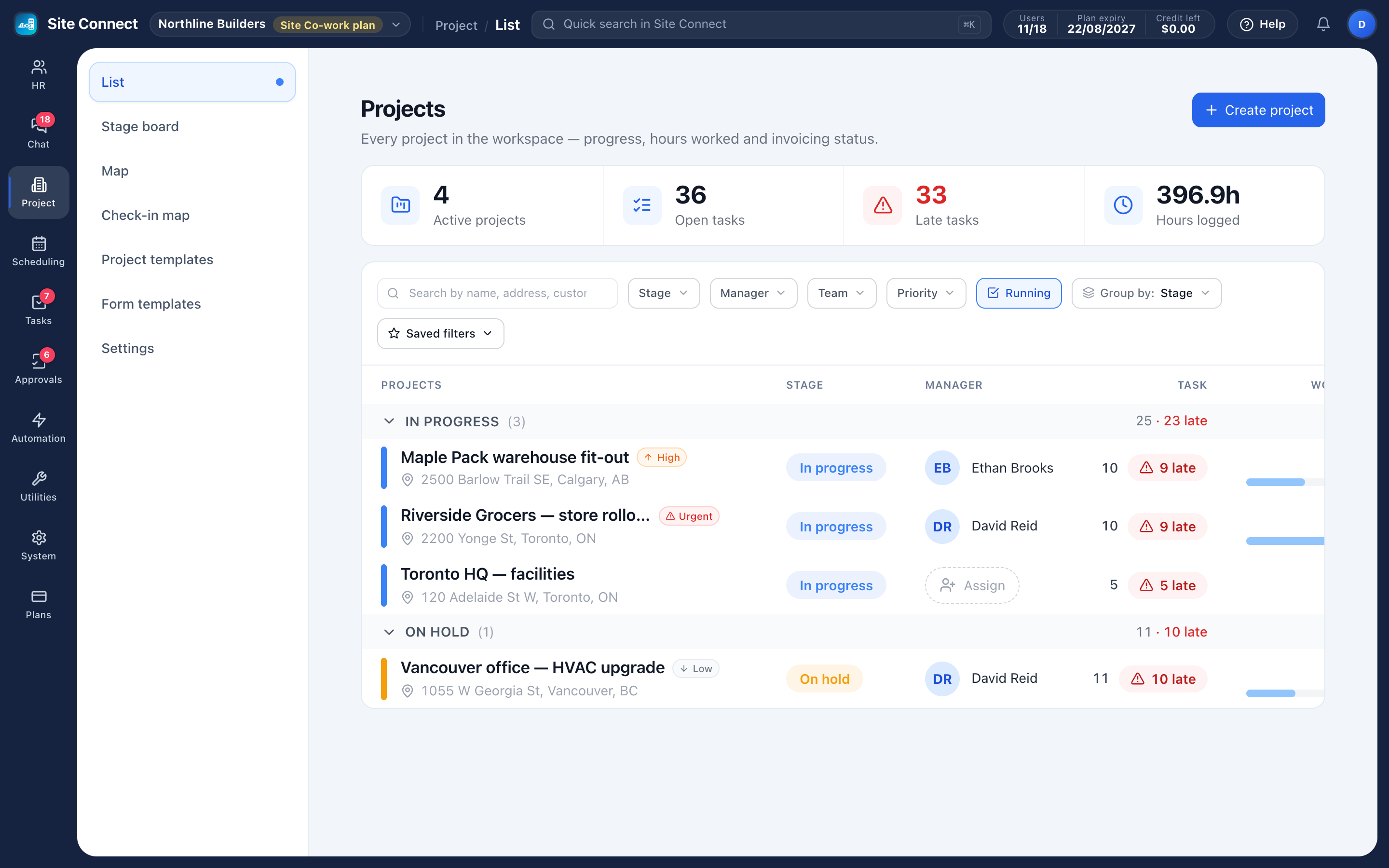The image size is (1389, 868).
Task: Click the Site Connect logo
Action: point(26,24)
